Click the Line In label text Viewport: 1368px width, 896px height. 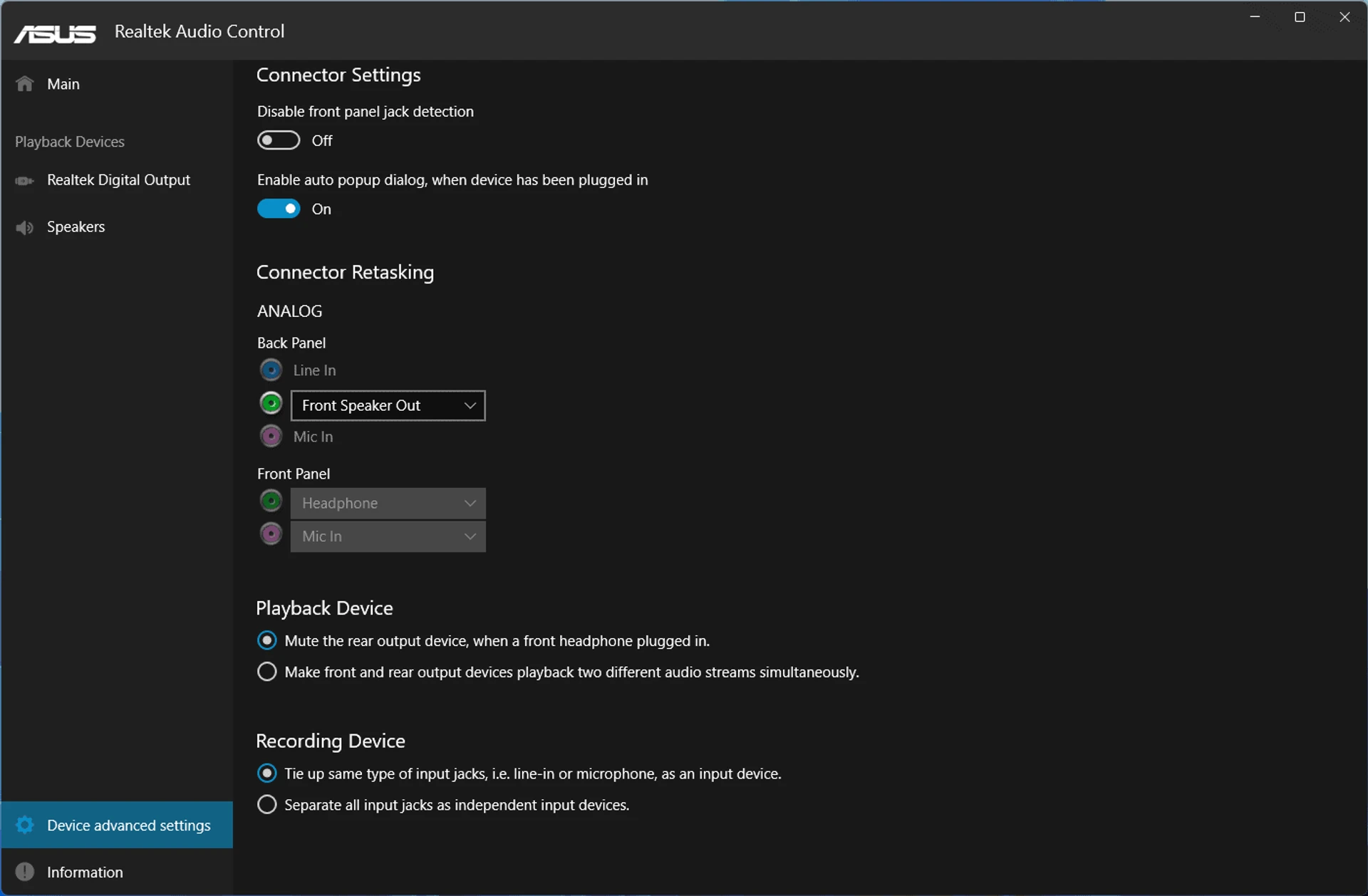pos(314,370)
